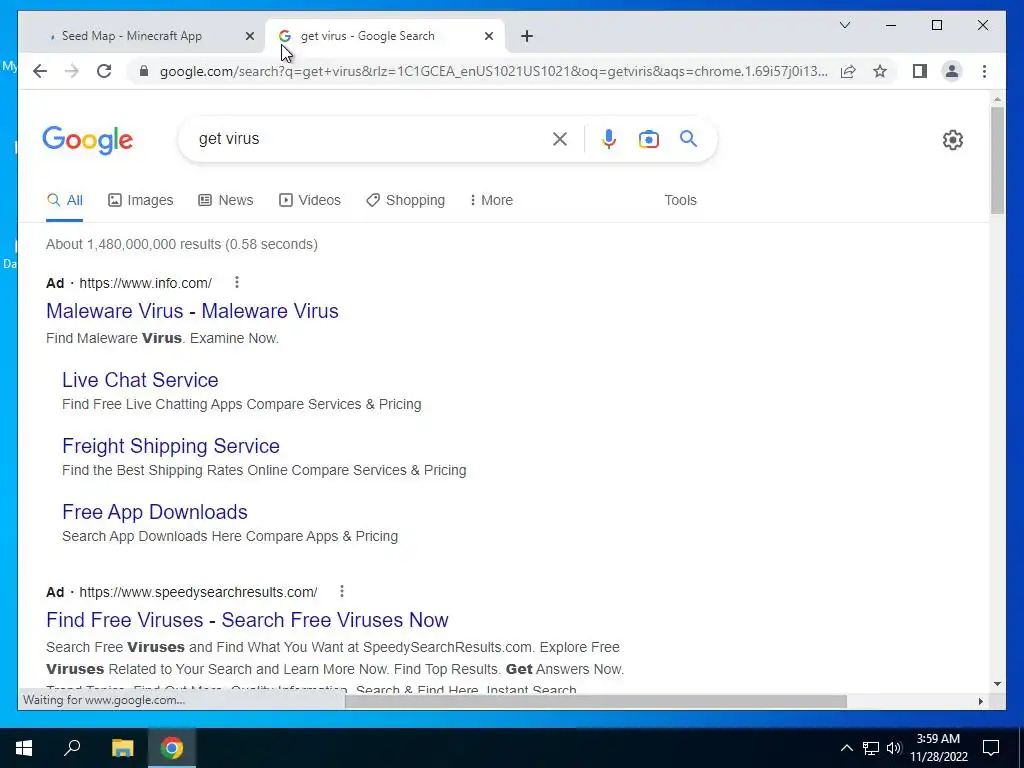Switch to Shopping results
Screen dimensions: 1024x768
coord(405,200)
